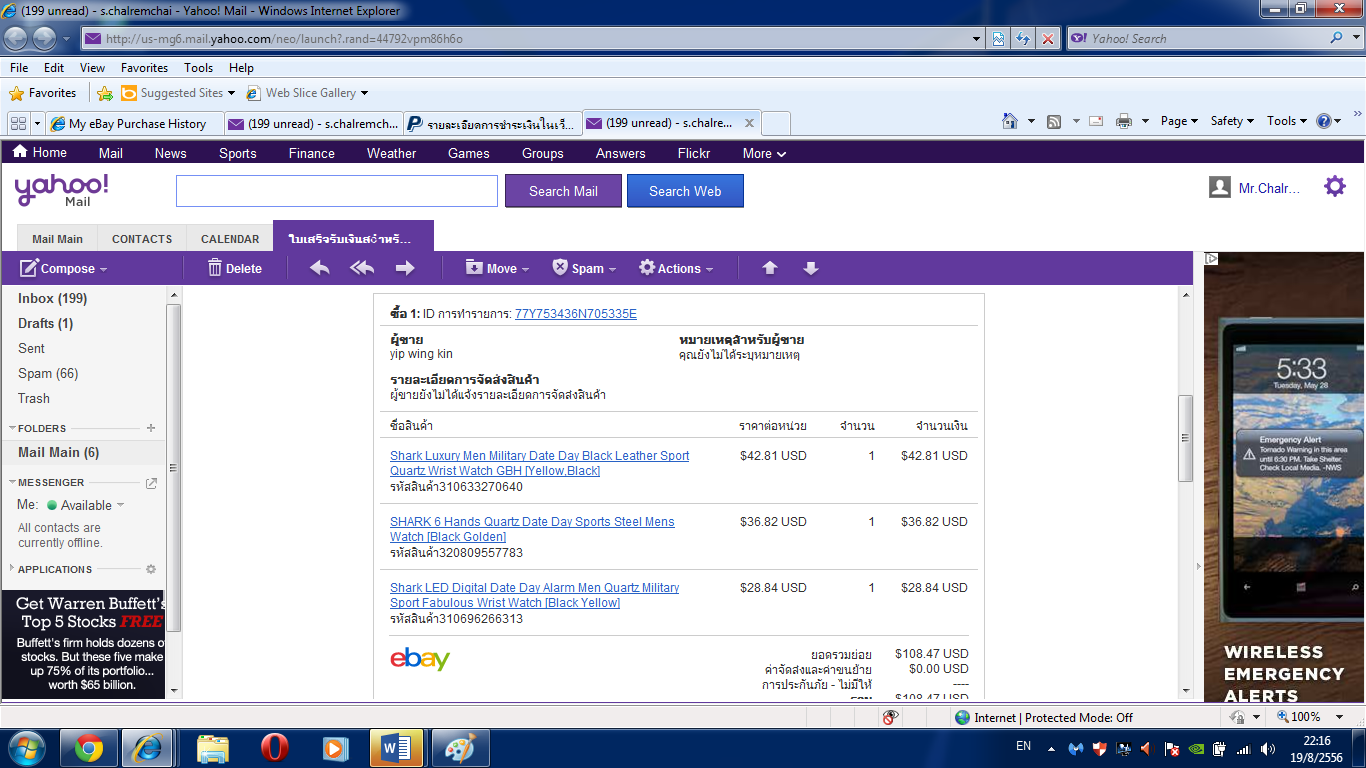The height and width of the screenshot is (768, 1366).
Task: Click the Reply All double-arrow icon
Action: pyautogui.click(x=362, y=268)
